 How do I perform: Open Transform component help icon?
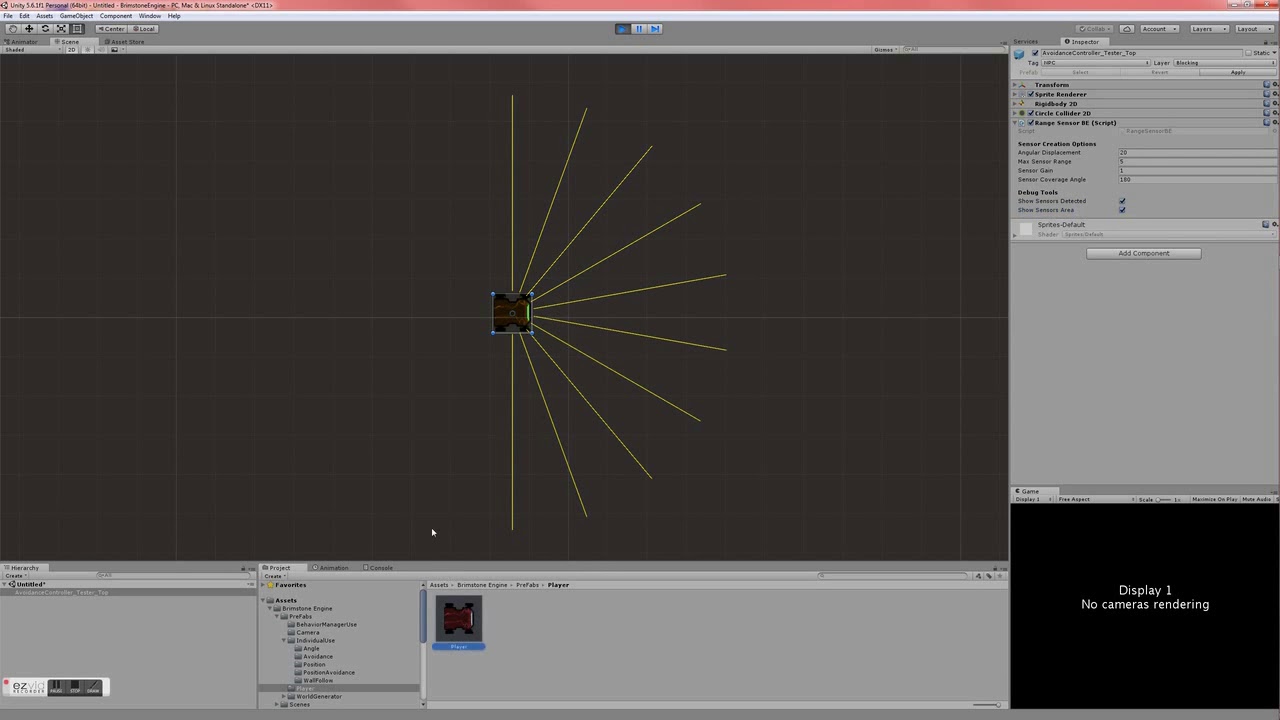coord(1266,85)
